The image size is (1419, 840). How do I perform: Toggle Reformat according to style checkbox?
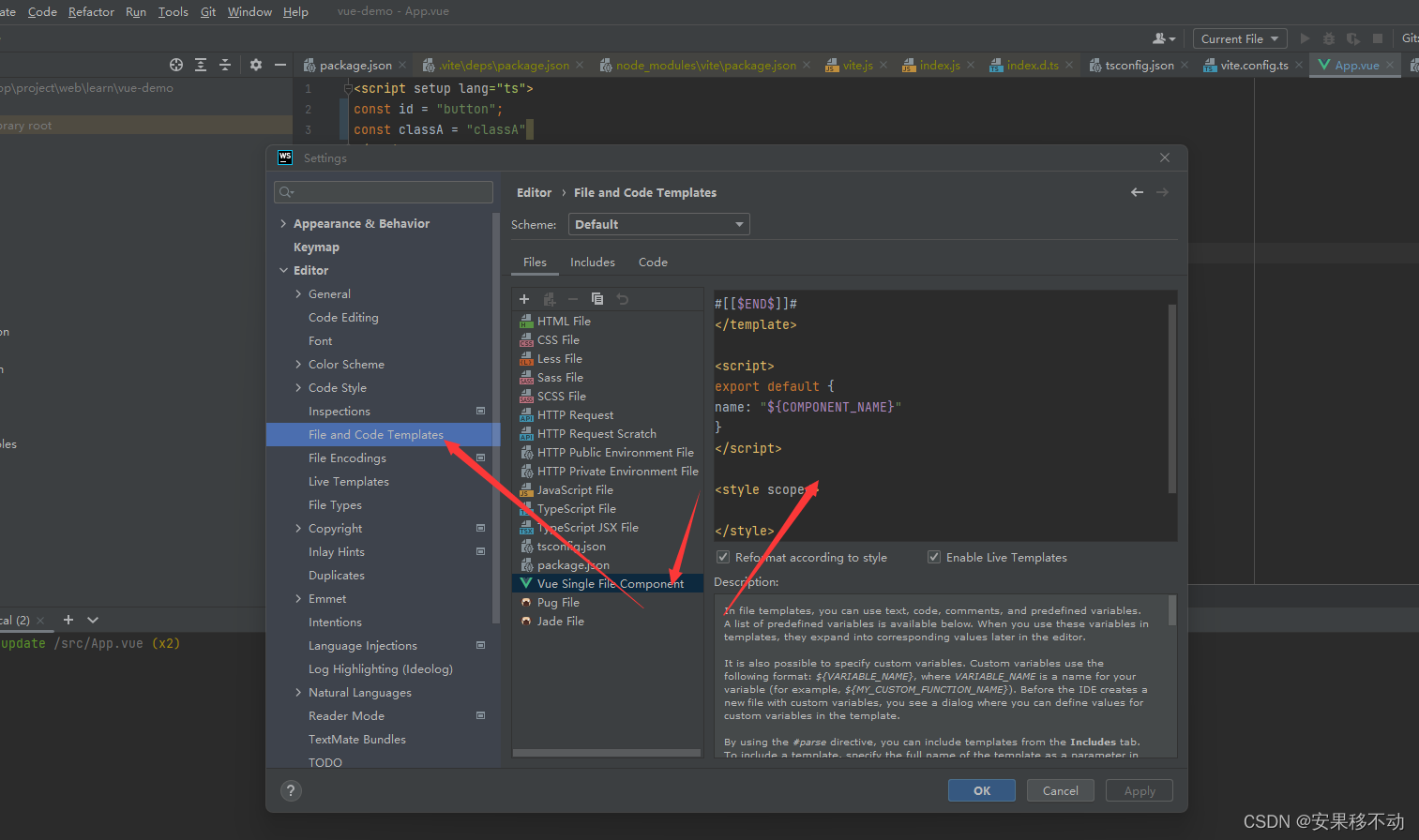coord(723,557)
